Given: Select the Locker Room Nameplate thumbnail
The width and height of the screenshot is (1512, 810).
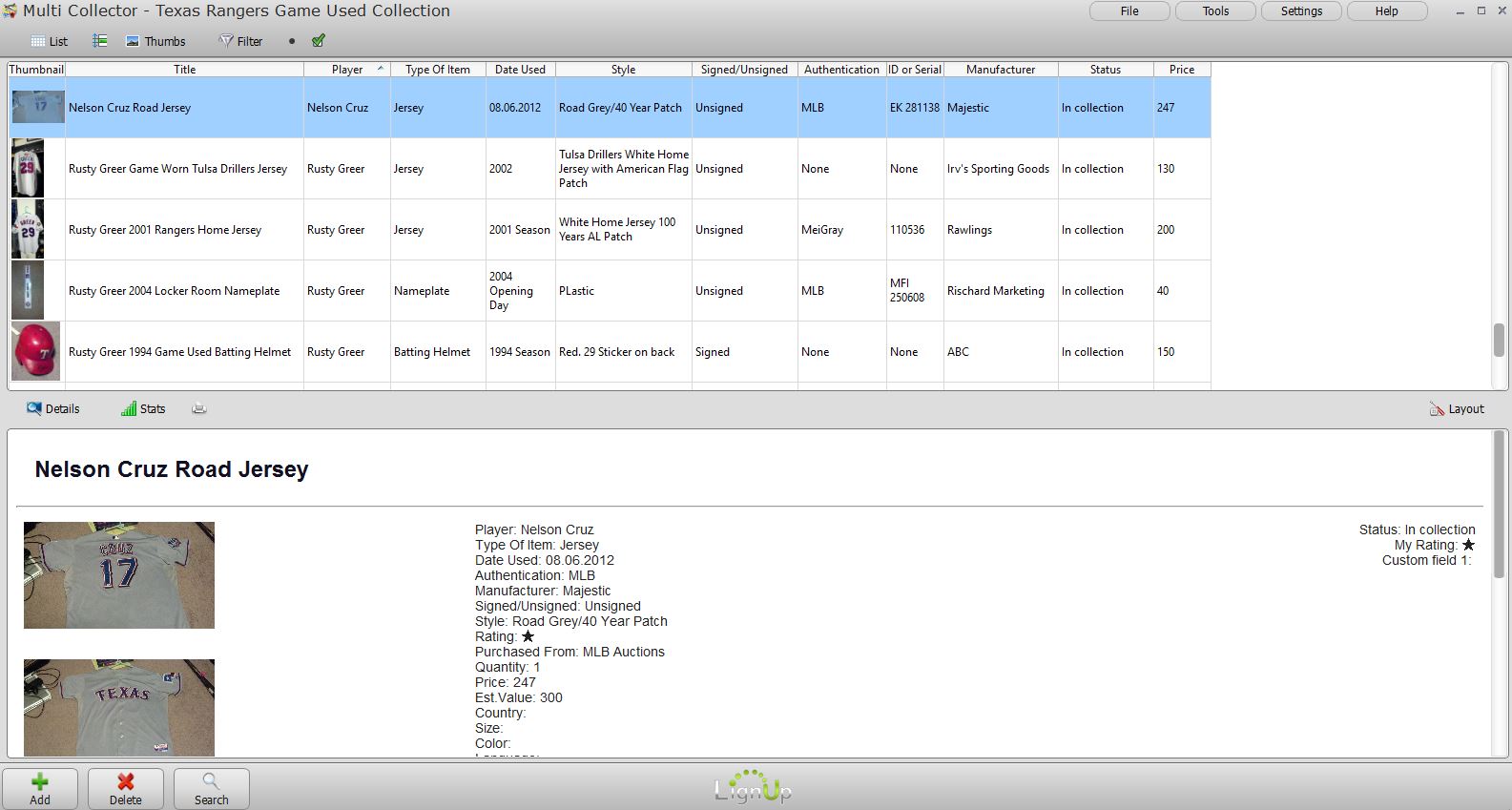Looking at the screenshot, I should [x=28, y=290].
